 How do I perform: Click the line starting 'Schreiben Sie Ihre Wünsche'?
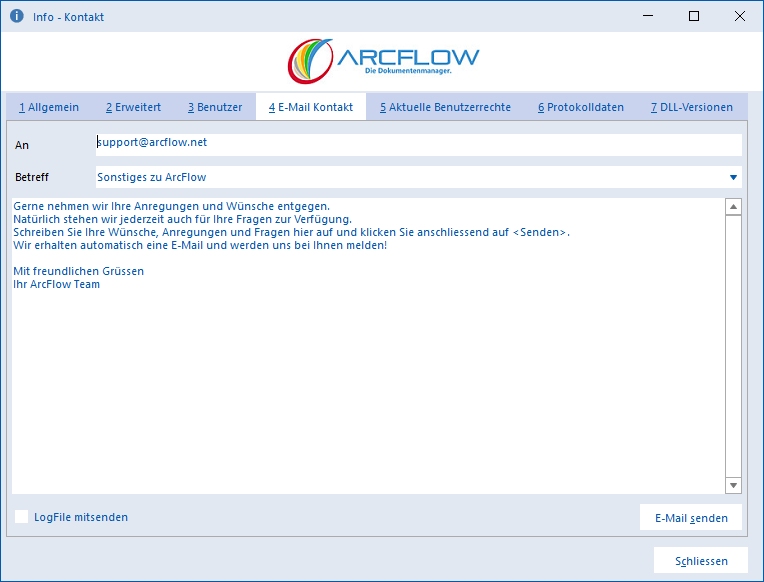[291, 232]
